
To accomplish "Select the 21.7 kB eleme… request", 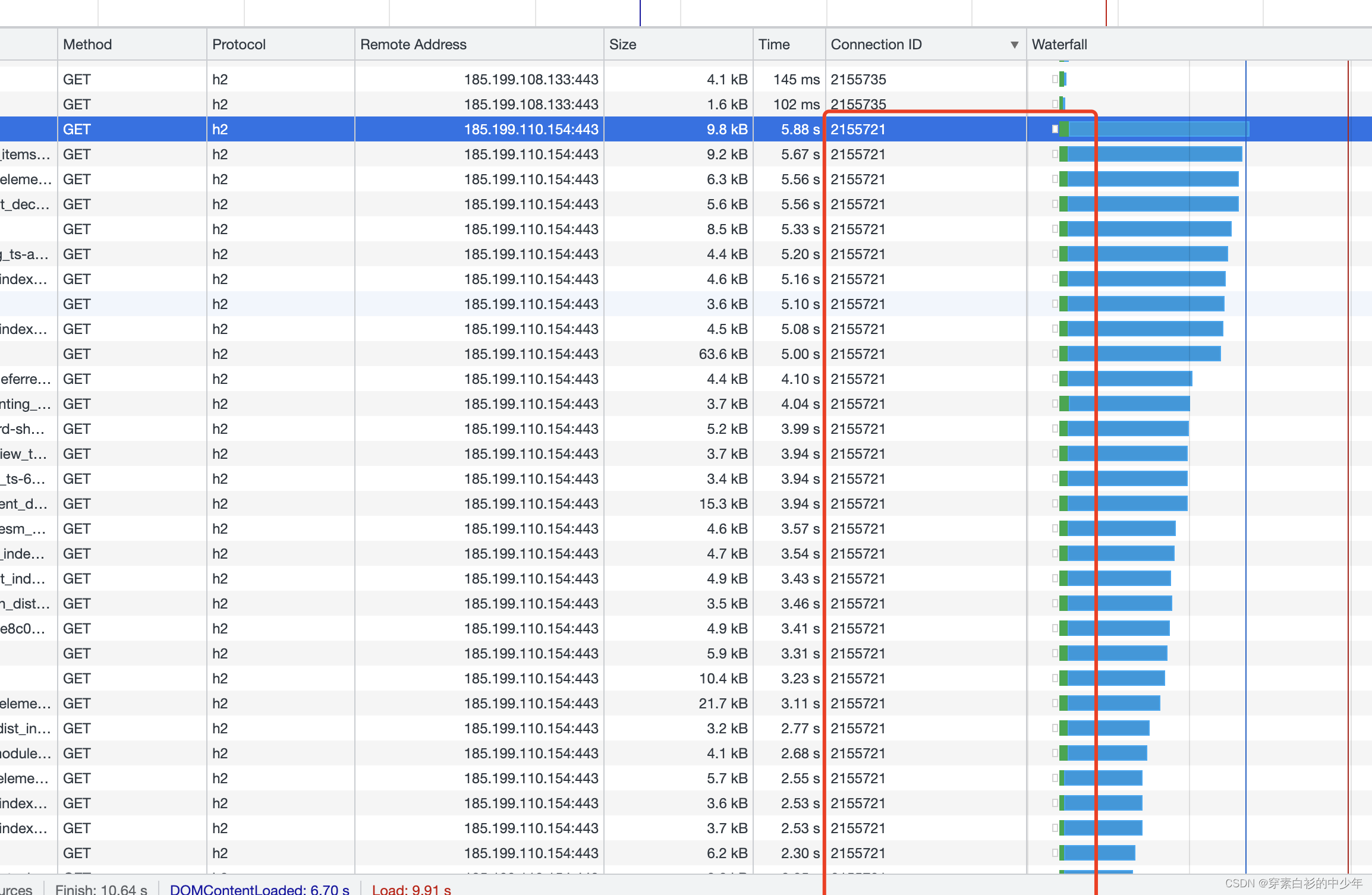I will click(25, 704).
